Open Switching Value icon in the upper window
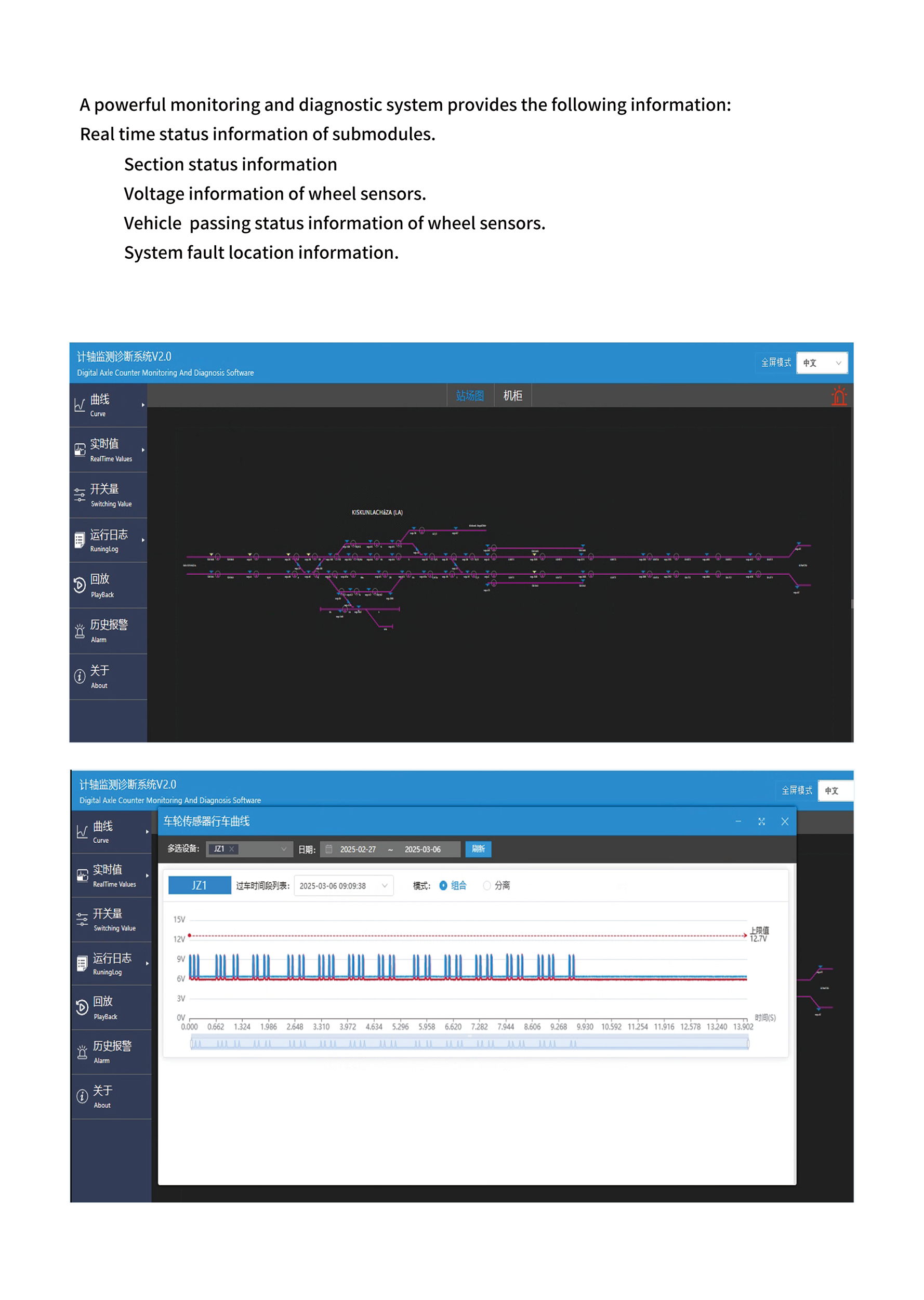This screenshot has width=924, height=1300. 80,495
